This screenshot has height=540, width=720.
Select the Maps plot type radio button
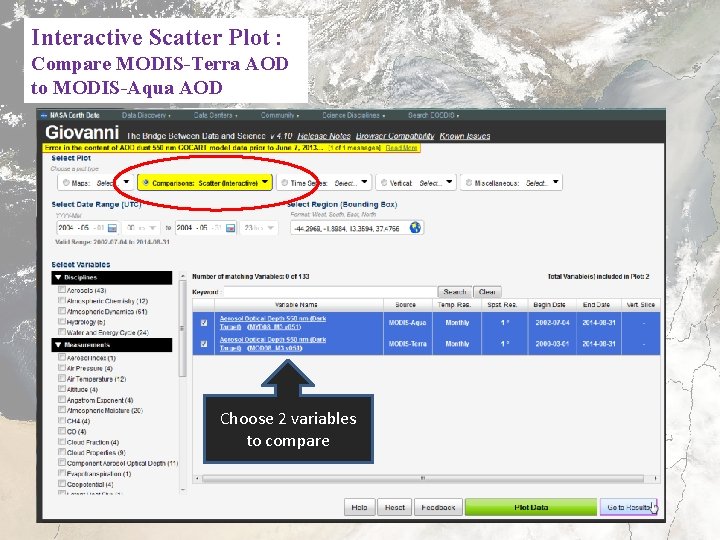[66, 183]
